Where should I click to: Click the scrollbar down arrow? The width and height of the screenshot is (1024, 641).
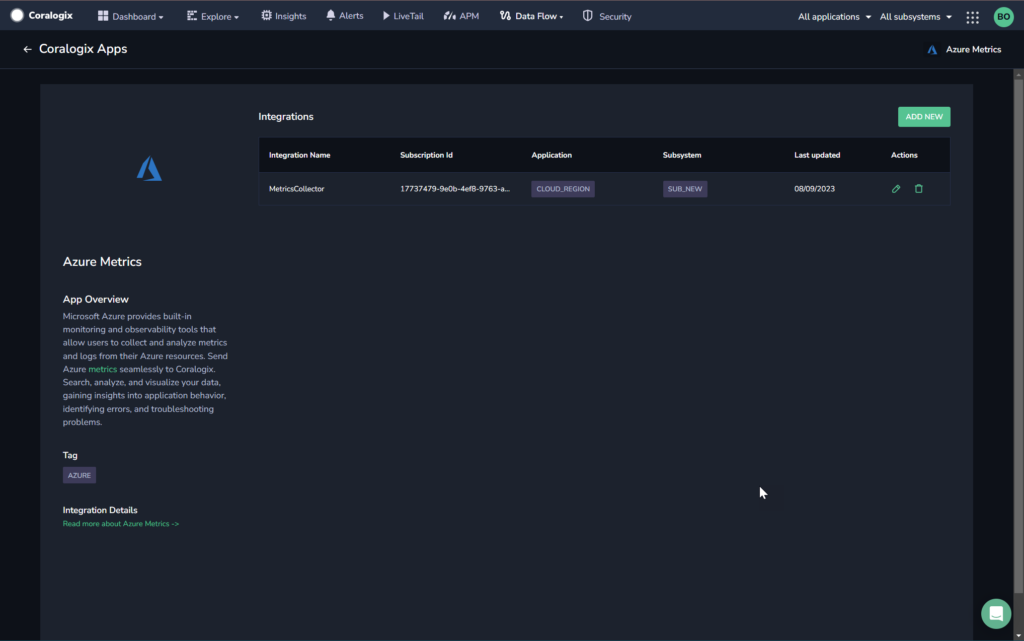click(1018, 636)
